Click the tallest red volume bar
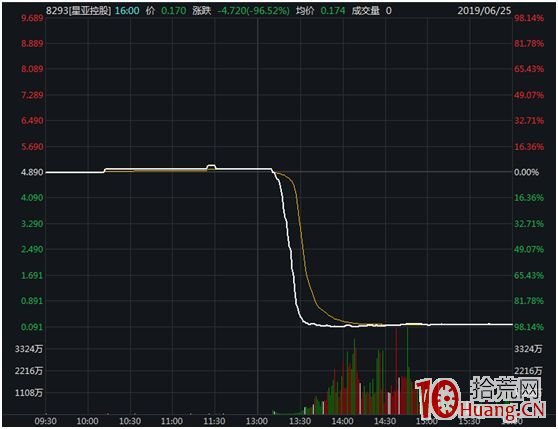The image size is (558, 429). point(396,371)
